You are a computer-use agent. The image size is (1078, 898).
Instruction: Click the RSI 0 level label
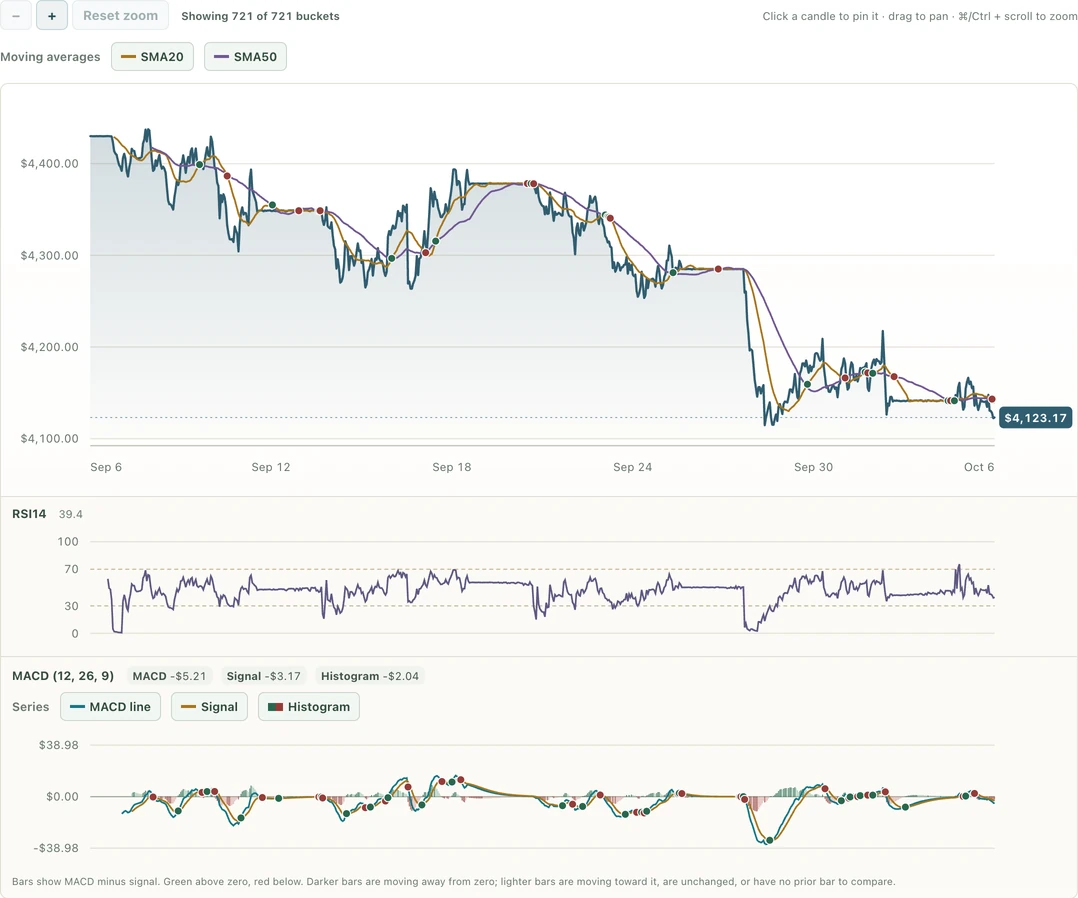tap(75, 633)
